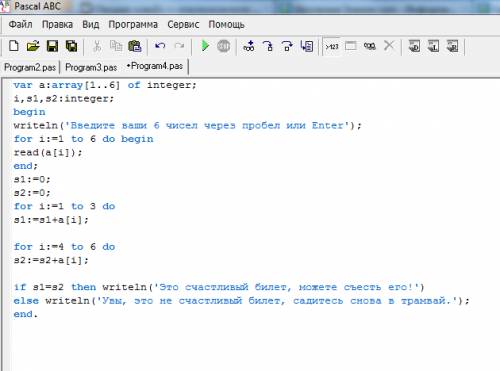Run the program with the green play icon
Screen dimensions: 500x371
click(x=205, y=46)
